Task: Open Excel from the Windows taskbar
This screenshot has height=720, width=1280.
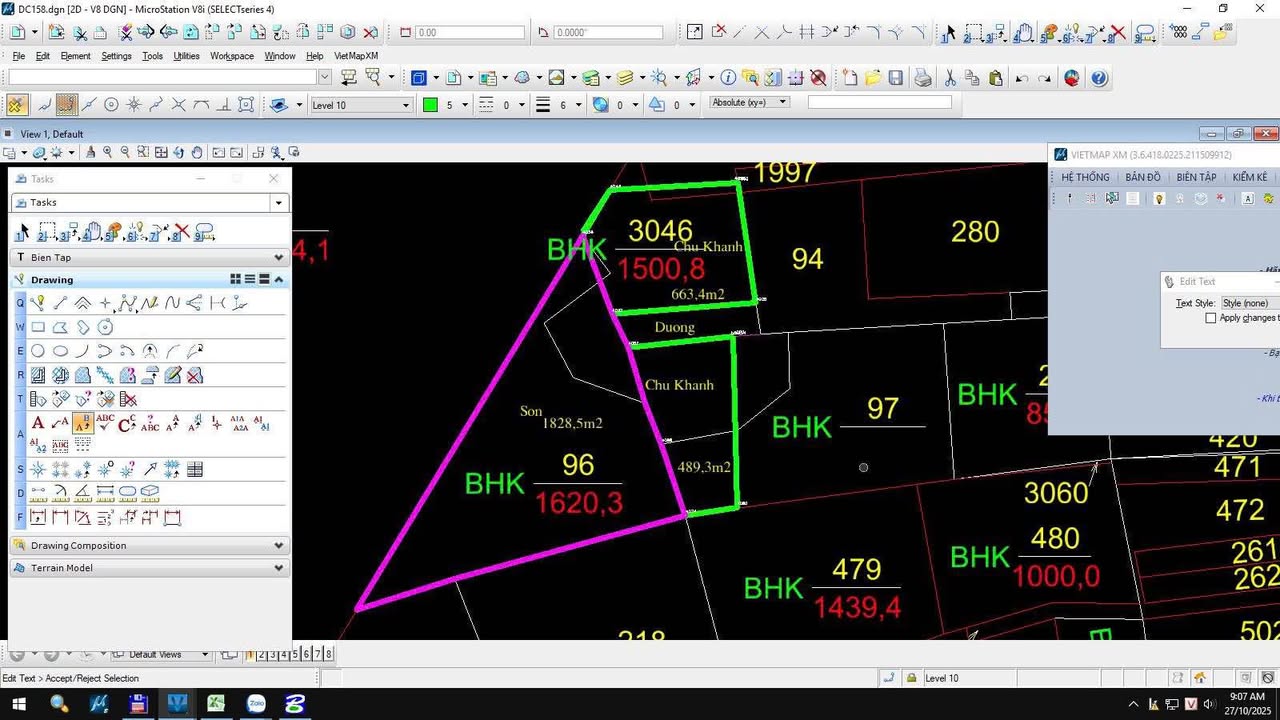Action: pos(216,704)
